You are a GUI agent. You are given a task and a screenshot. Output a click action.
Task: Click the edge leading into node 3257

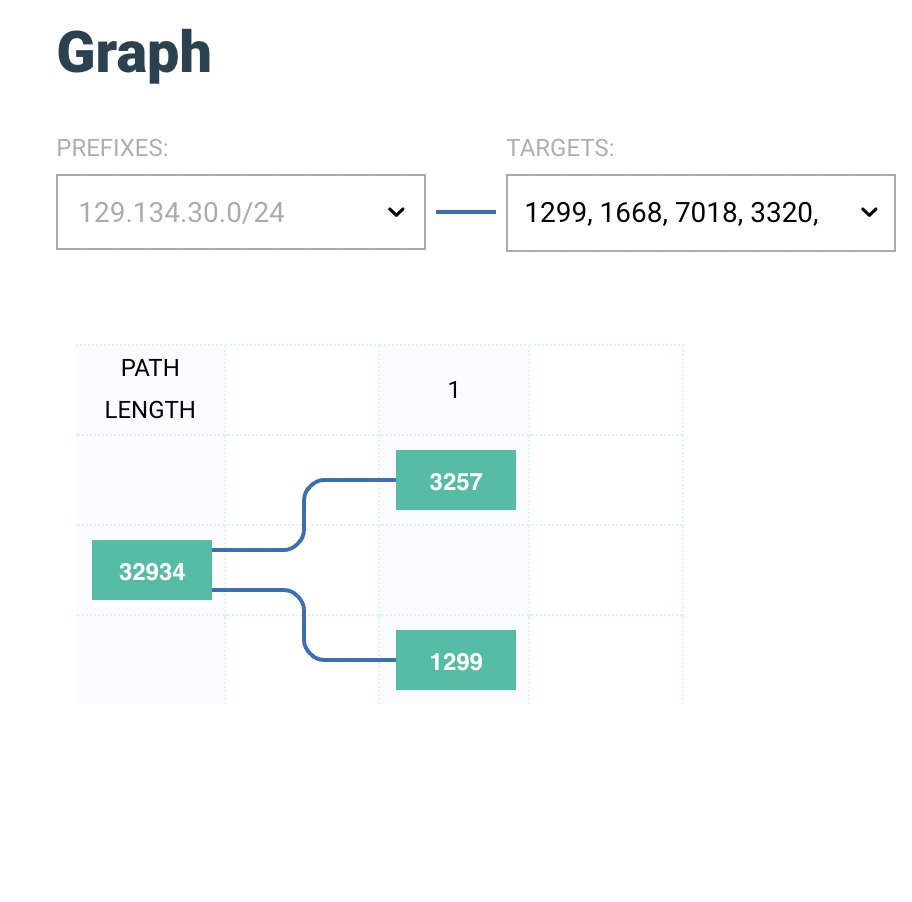tap(304, 514)
